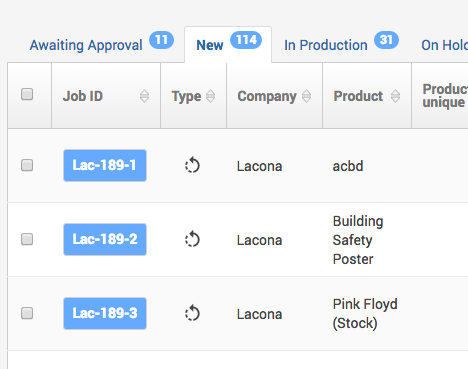Open job Lac-189-3
Image resolution: width=468 pixels, height=369 pixels.
coord(105,313)
